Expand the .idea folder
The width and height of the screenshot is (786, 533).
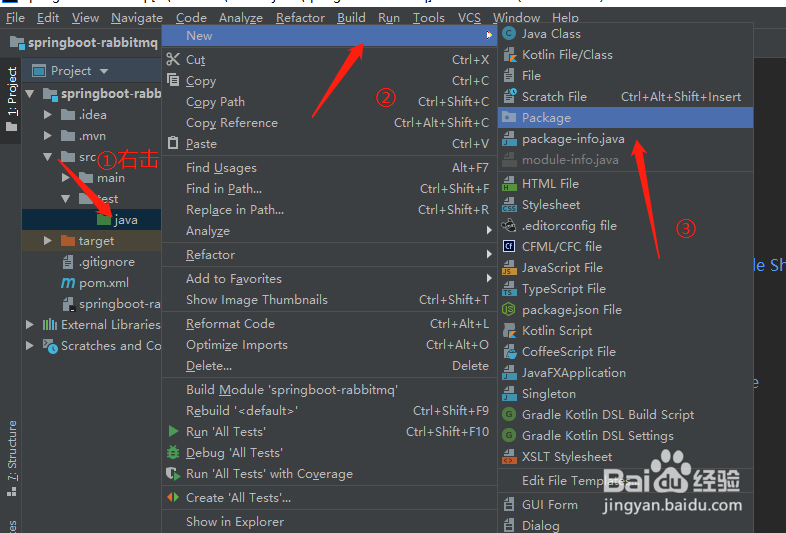tap(48, 115)
